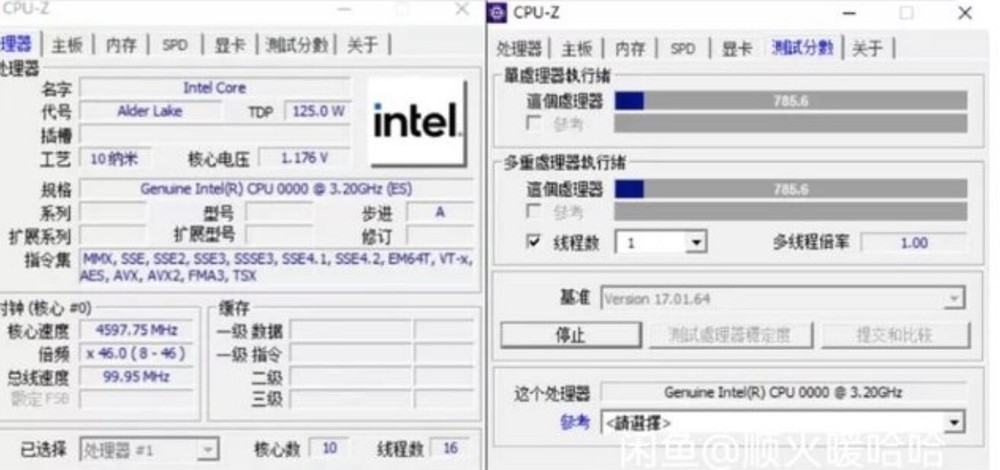Enable the multi-thread 参考 checkbox
This screenshot has height=470, width=1000.
point(534,210)
